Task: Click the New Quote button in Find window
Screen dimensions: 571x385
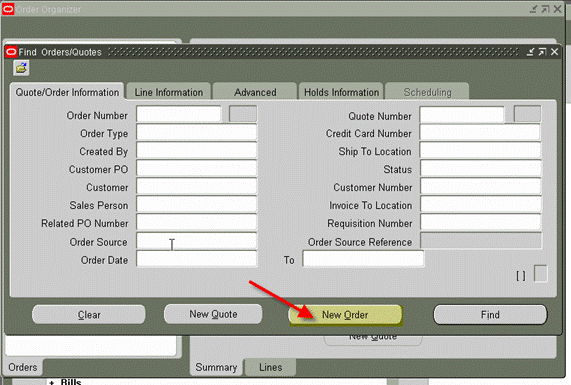Action: [213, 314]
